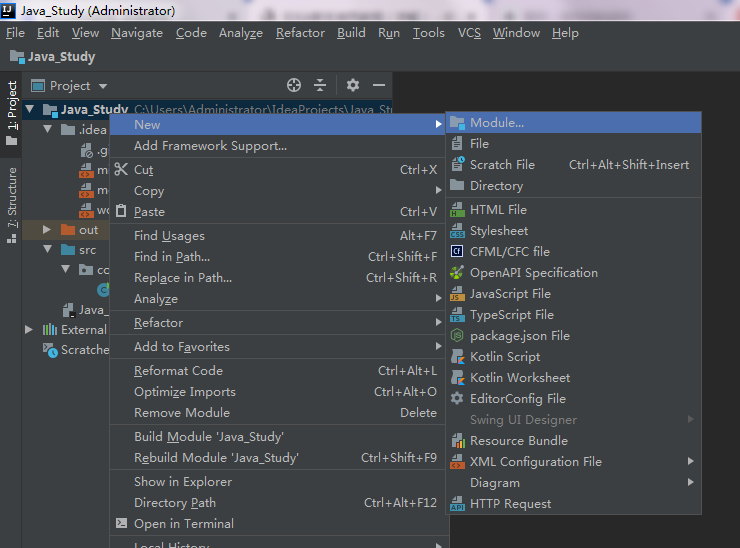
Task: Click the Paste clipboard icon
Action: [121, 211]
